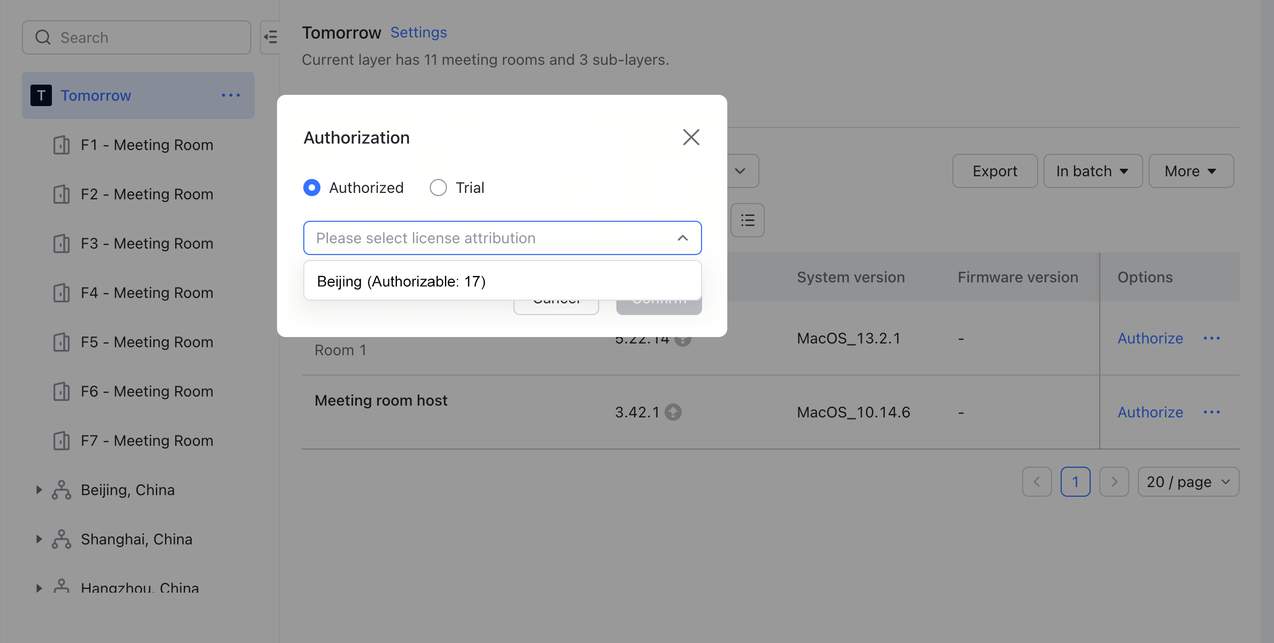The height and width of the screenshot is (643, 1274).
Task: Select F1 - Meeting Room door icon
Action: pyautogui.click(x=61, y=145)
